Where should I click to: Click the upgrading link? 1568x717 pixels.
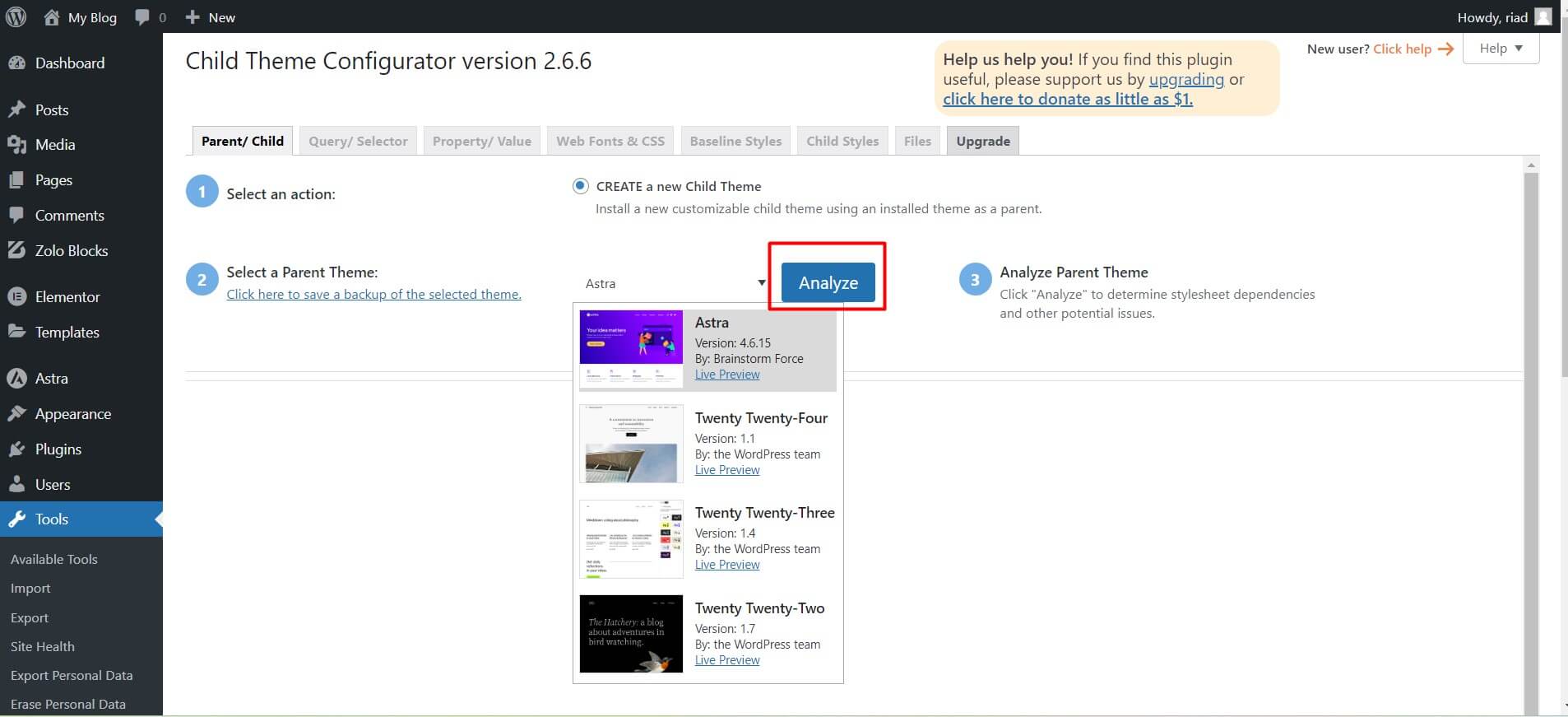tap(1186, 79)
